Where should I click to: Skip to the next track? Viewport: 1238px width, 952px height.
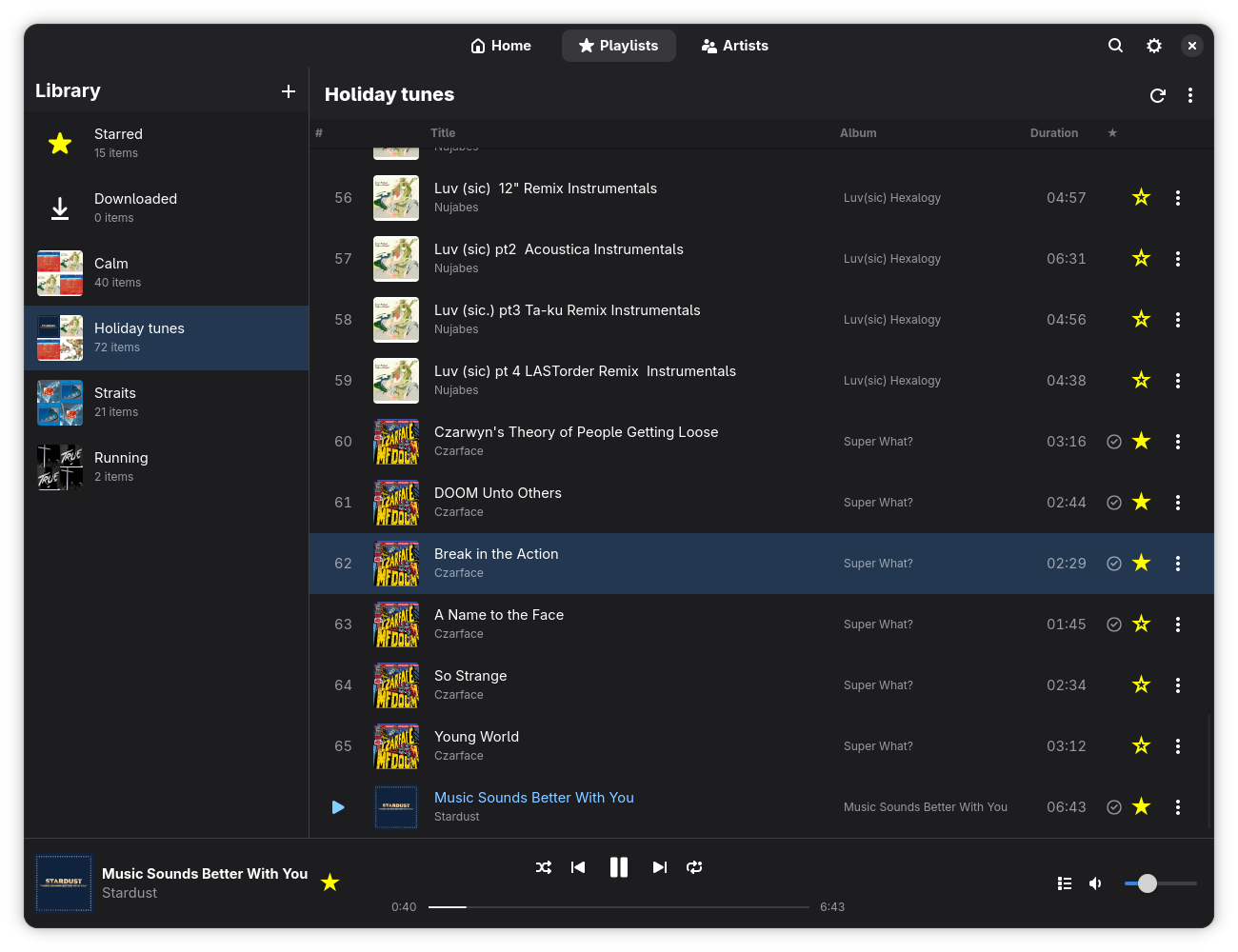coord(659,867)
